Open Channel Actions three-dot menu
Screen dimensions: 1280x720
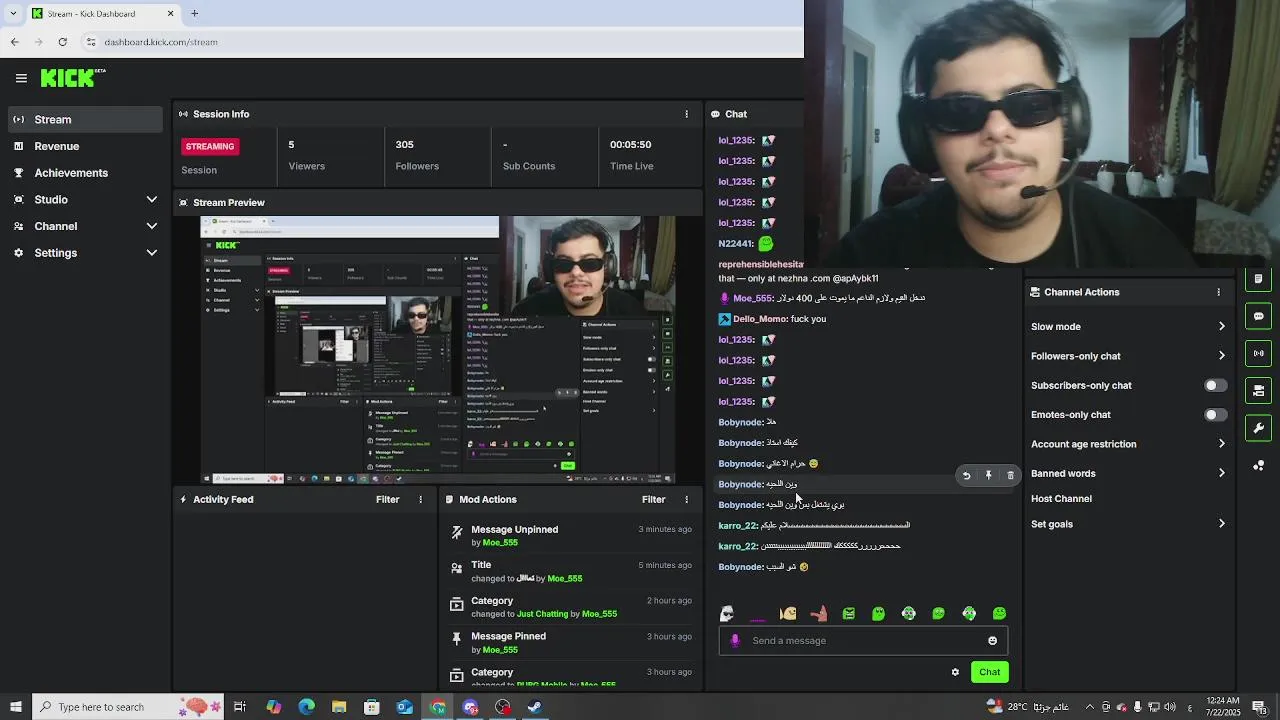click(x=1218, y=292)
